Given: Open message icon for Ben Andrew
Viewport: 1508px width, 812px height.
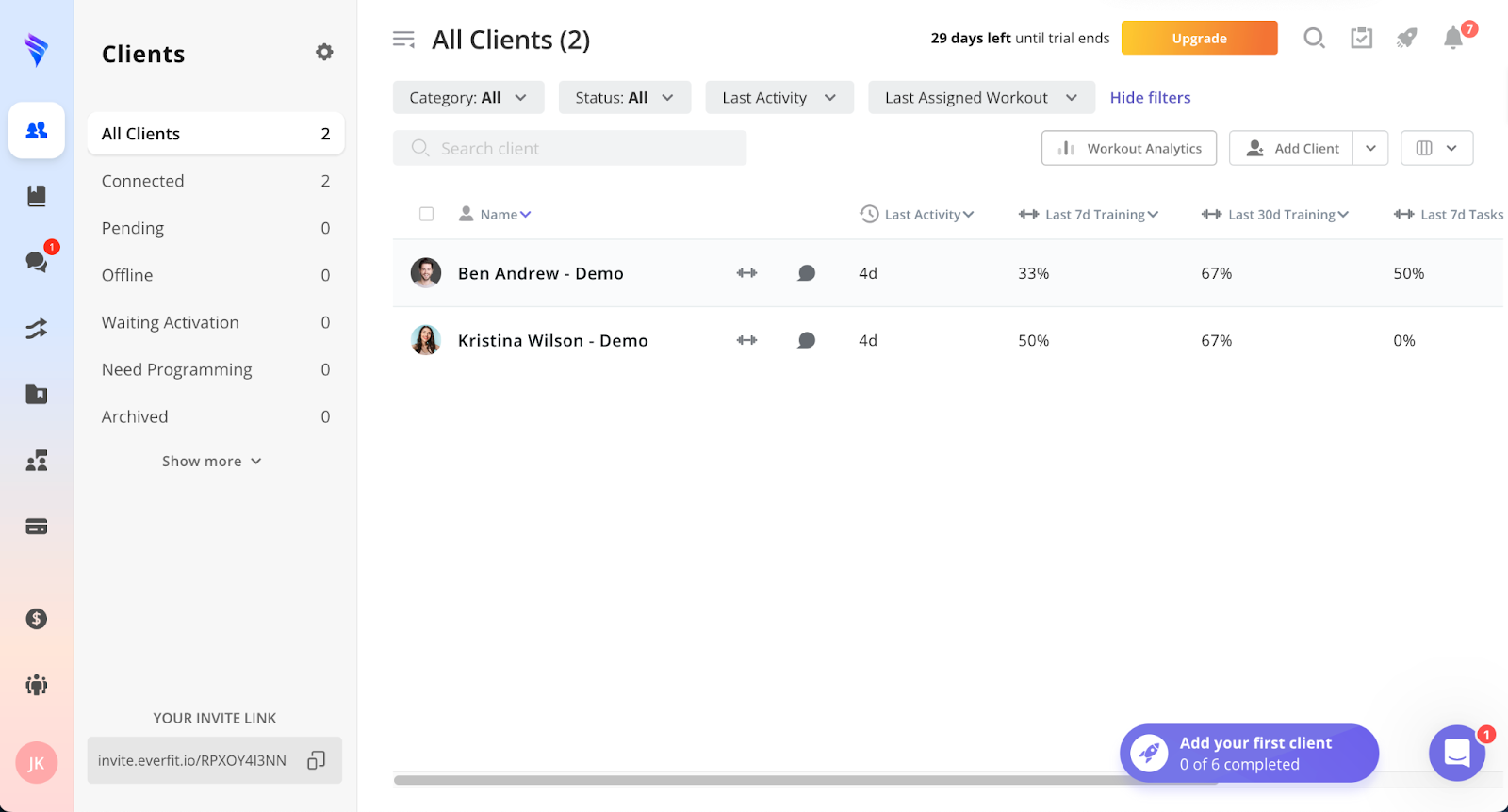Looking at the screenshot, I should 806,273.
